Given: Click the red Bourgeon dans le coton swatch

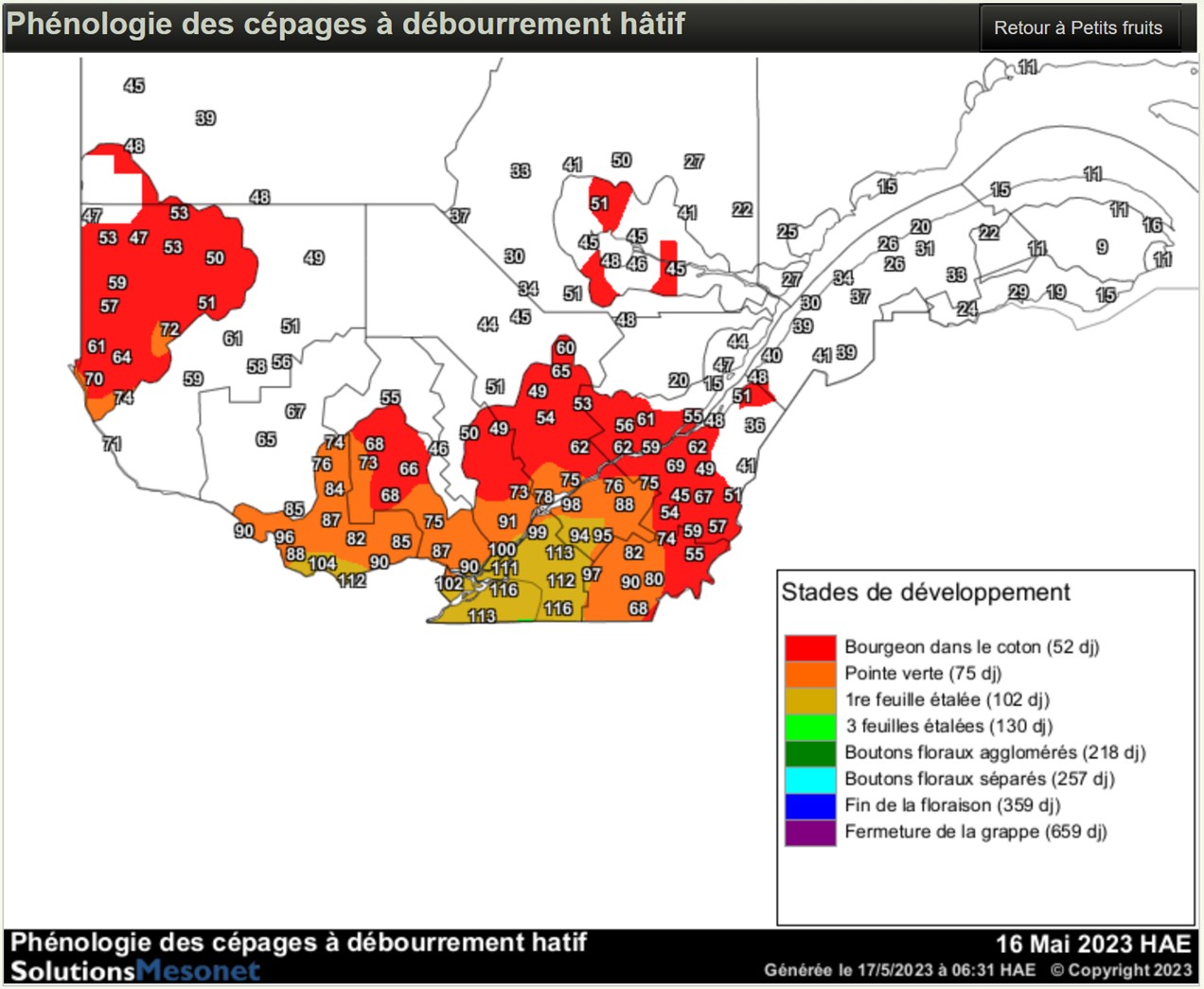Looking at the screenshot, I should 809,647.
